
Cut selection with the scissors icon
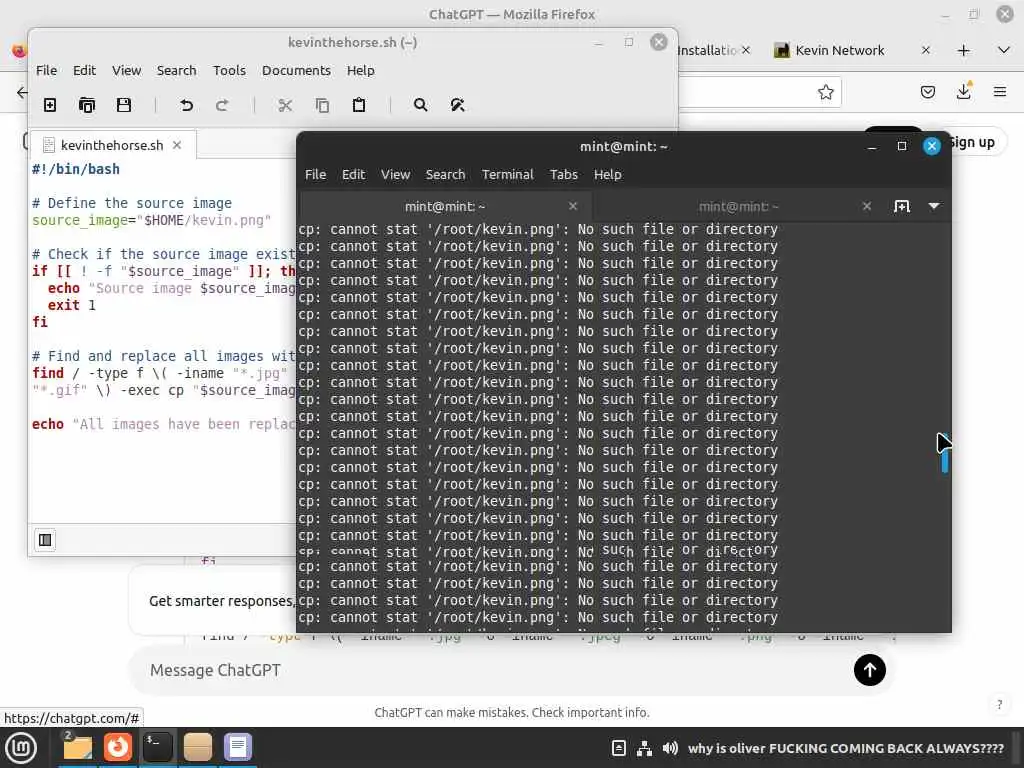[285, 105]
